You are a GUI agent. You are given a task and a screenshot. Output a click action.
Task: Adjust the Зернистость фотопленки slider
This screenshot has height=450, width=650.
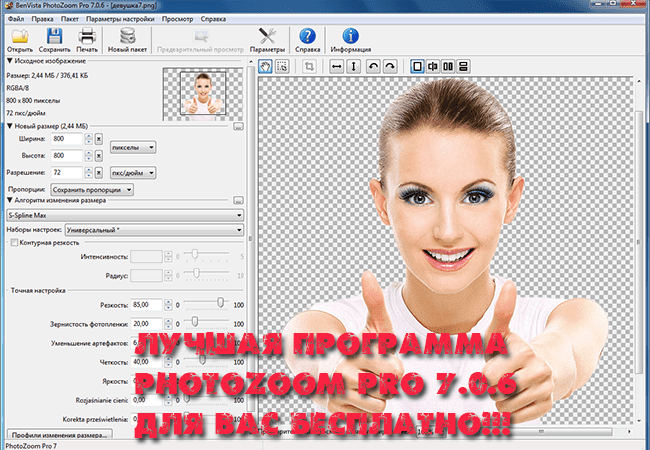click(x=194, y=321)
